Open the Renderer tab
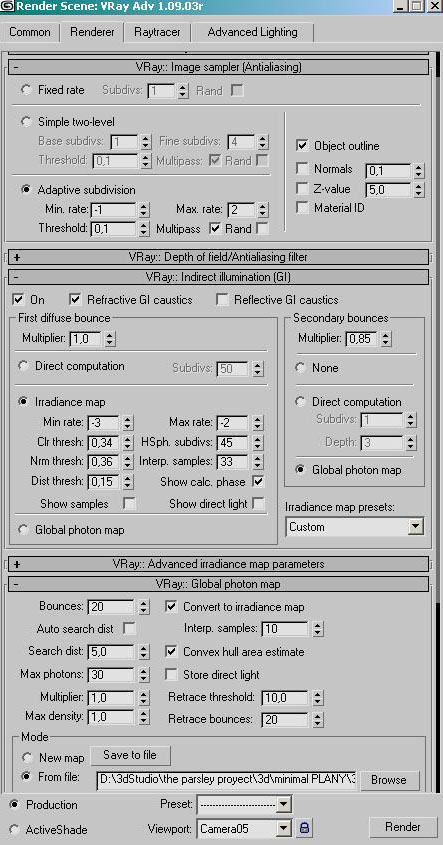Viewport: 443px width, 845px height. [x=92, y=32]
